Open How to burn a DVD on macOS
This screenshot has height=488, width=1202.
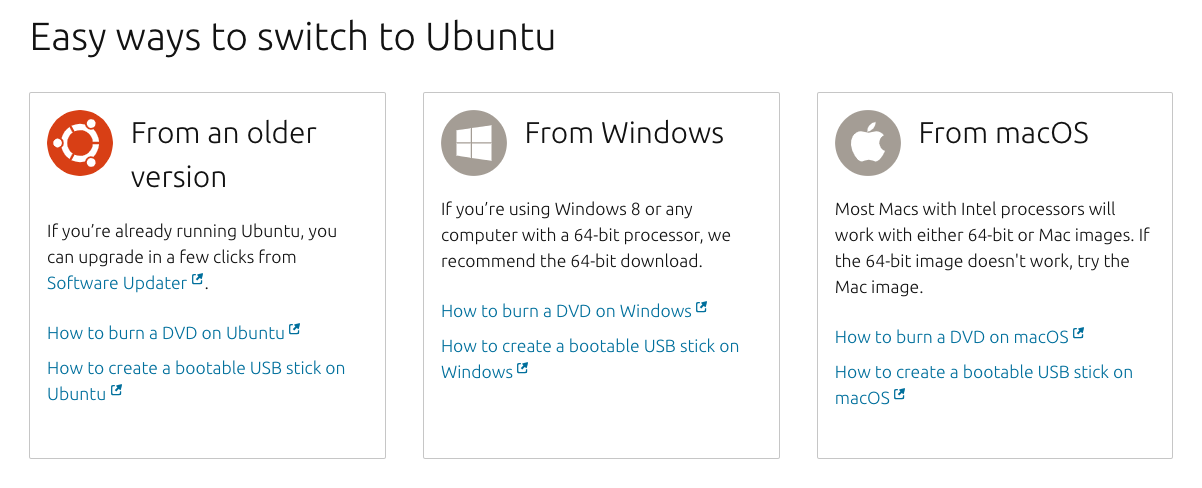[x=952, y=337]
